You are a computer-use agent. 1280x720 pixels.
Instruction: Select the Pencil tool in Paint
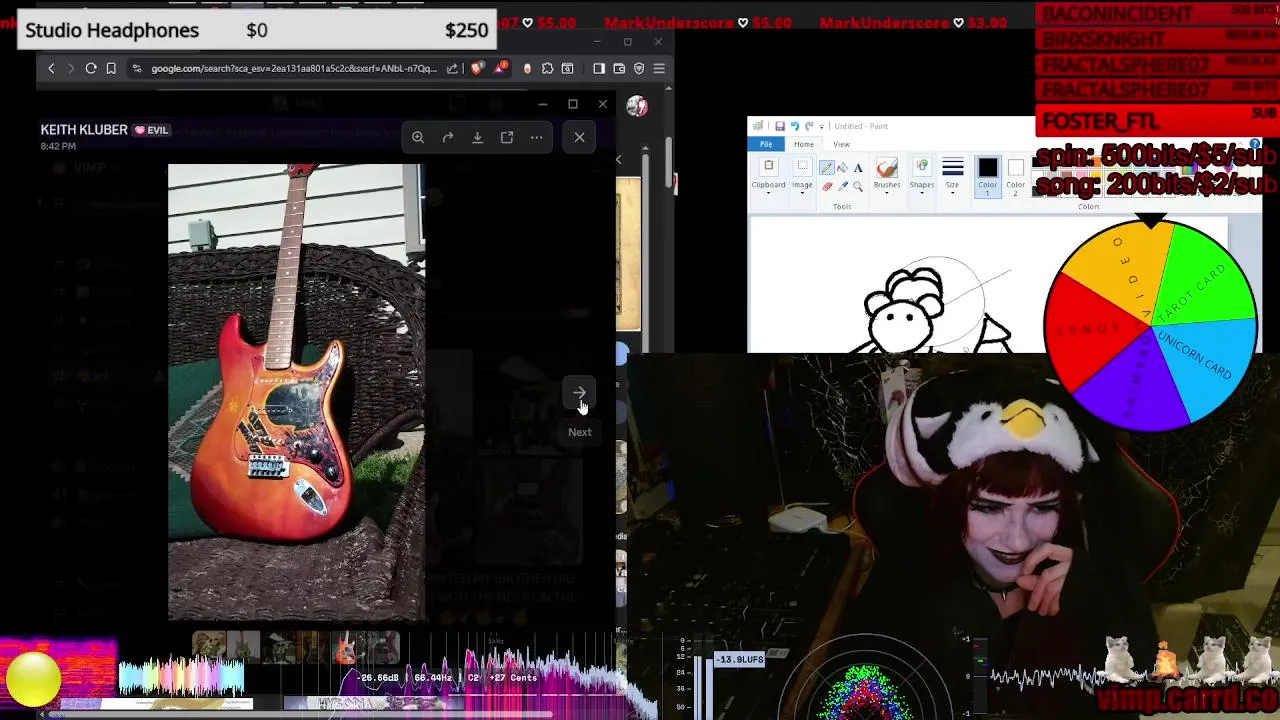pos(827,167)
